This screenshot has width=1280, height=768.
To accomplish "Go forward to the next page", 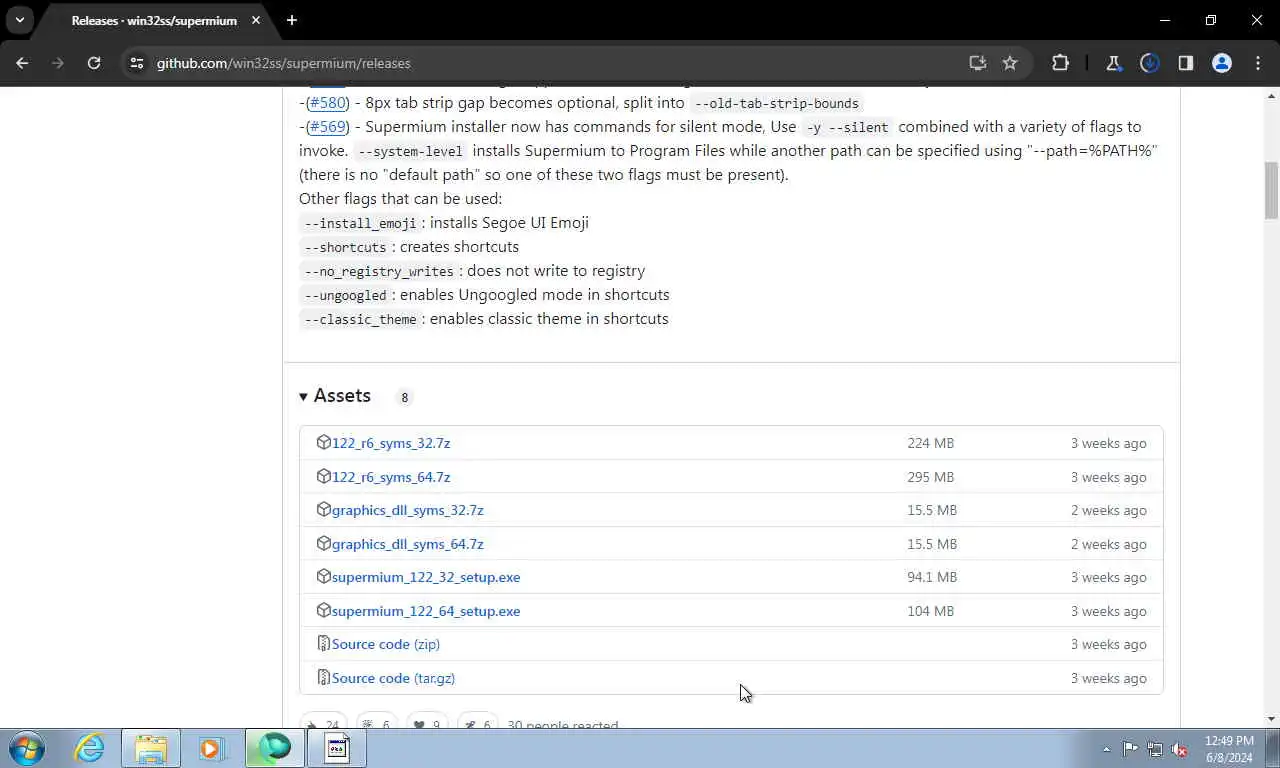I will [58, 63].
